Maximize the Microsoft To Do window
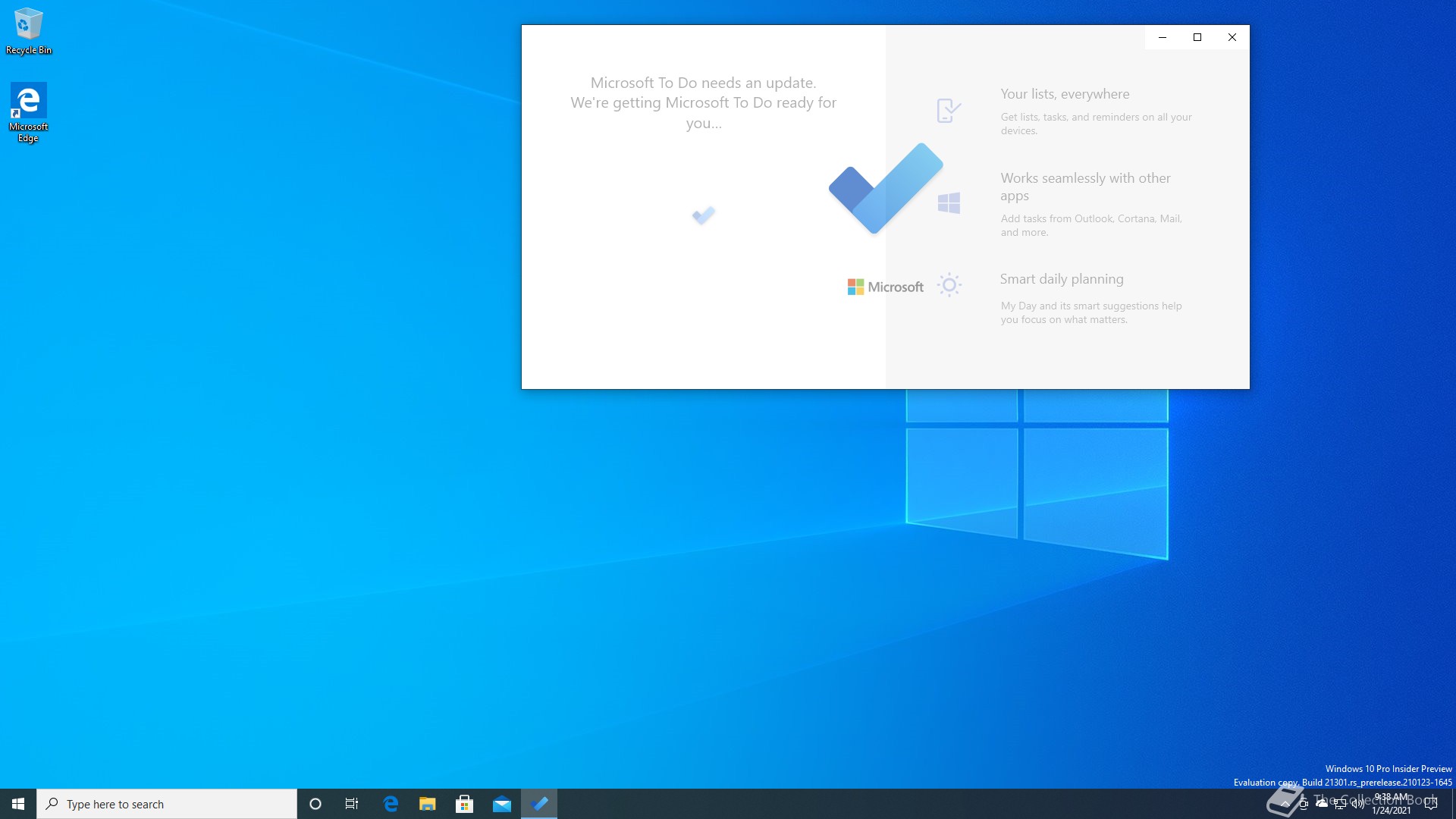The width and height of the screenshot is (1456, 819). pos(1197,37)
